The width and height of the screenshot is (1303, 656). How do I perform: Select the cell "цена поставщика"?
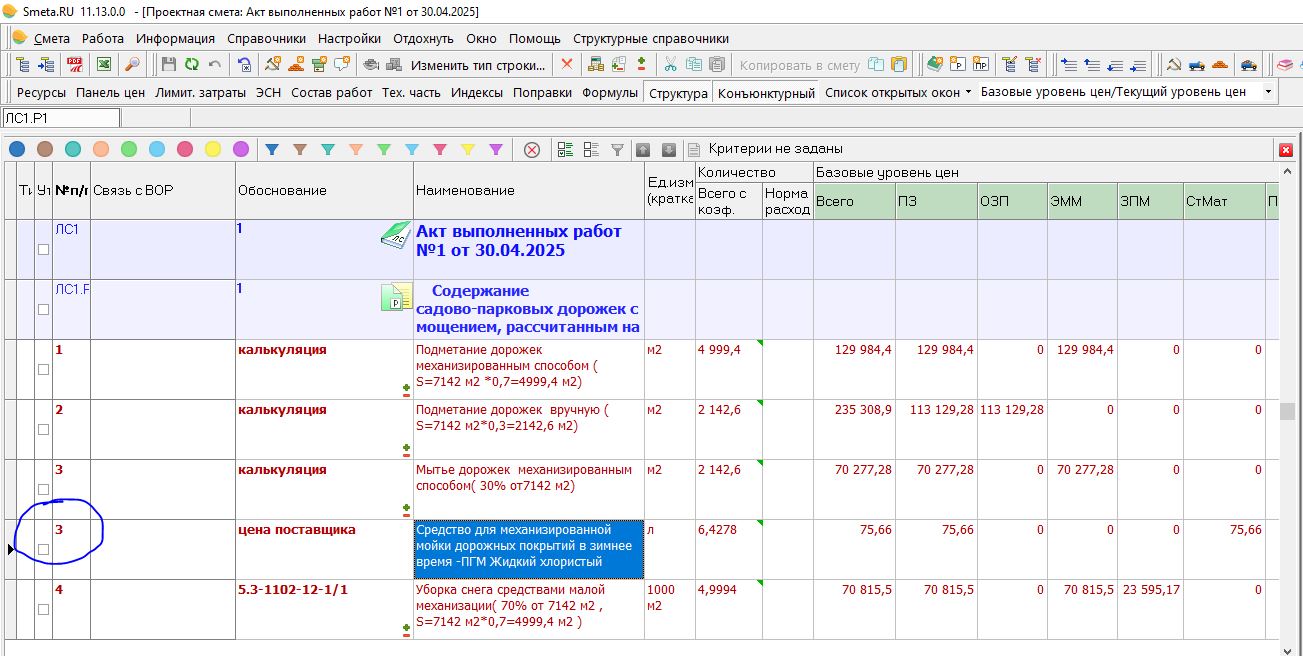coord(324,549)
